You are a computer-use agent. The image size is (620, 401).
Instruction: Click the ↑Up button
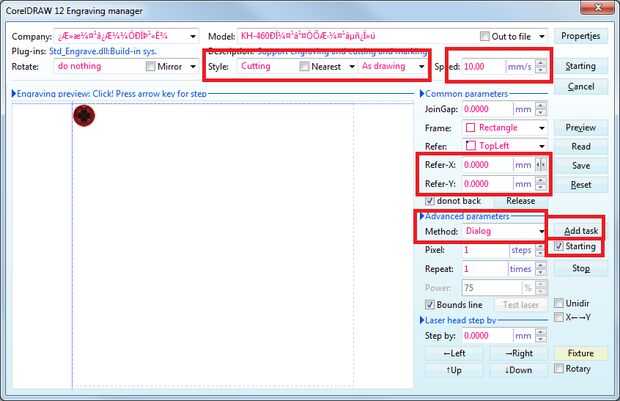pyautogui.click(x=454, y=370)
